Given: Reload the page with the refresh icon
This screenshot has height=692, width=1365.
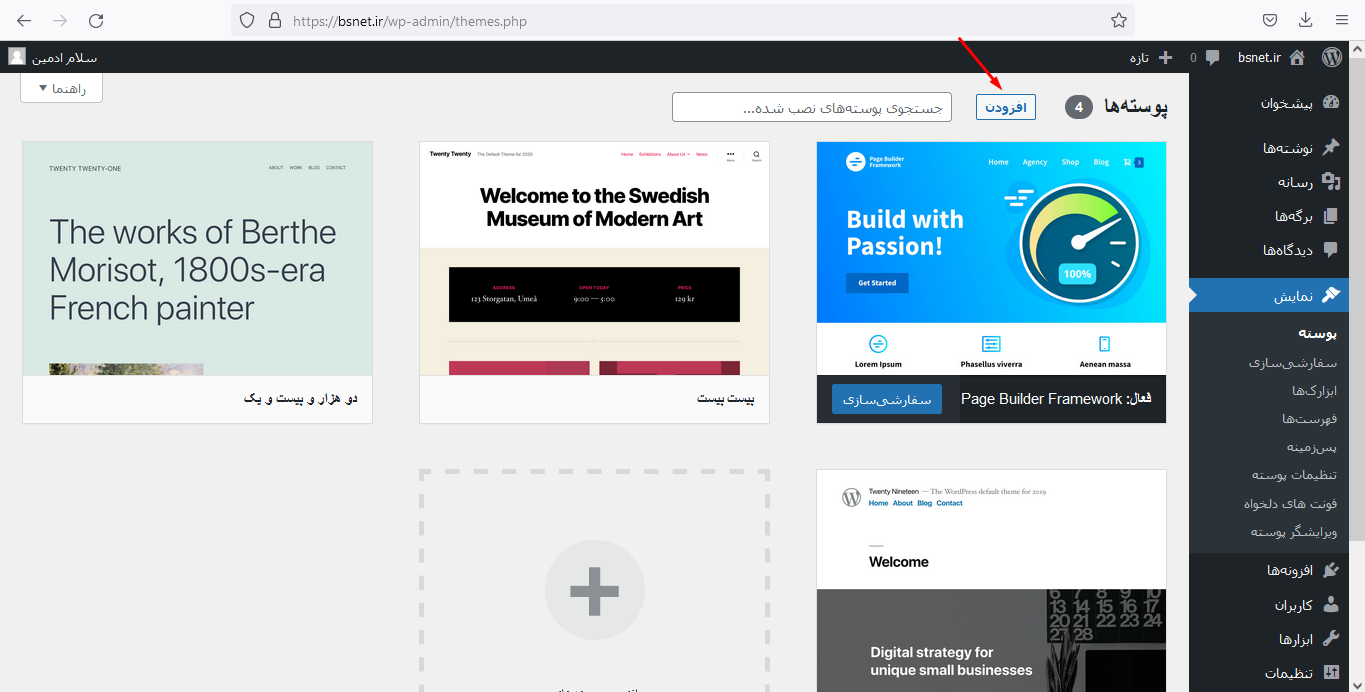Looking at the screenshot, I should [x=96, y=20].
